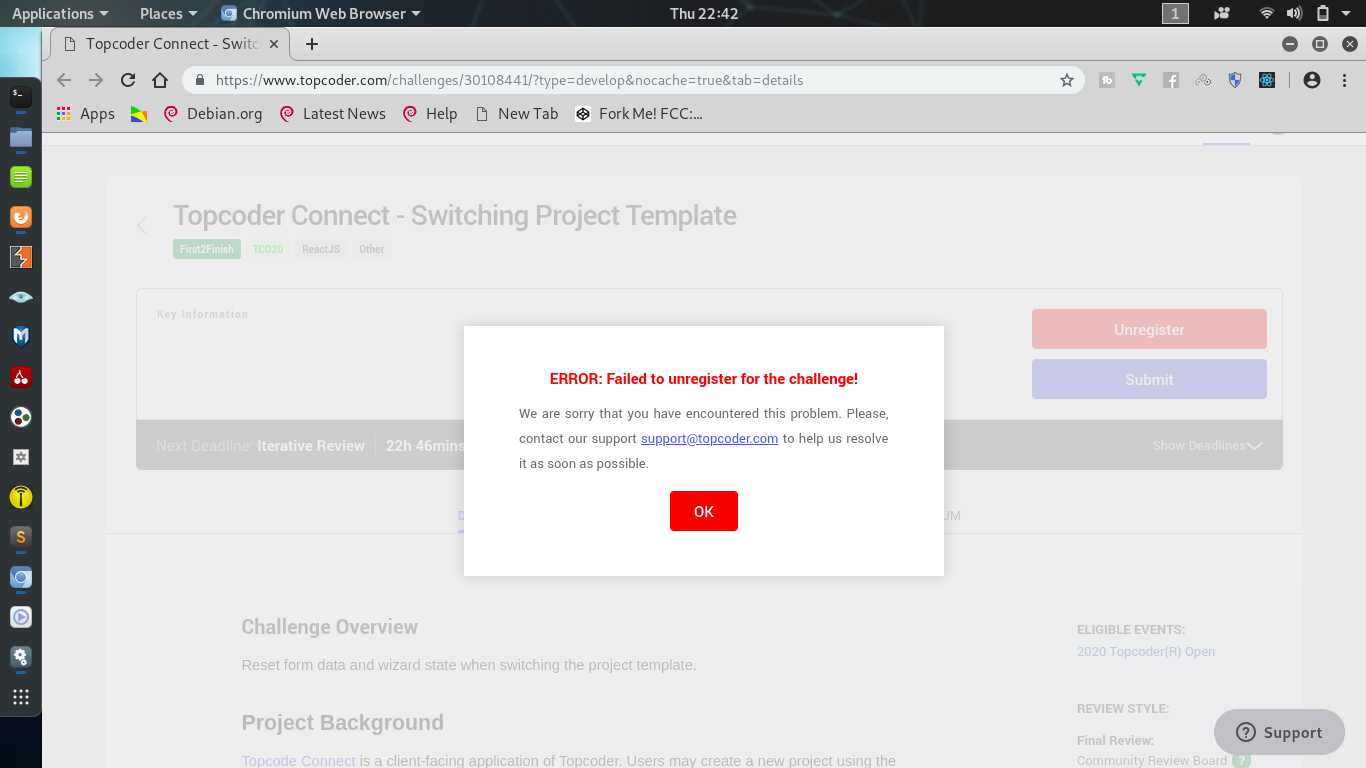This screenshot has width=1366, height=768.
Task: Open CherryTree red cherries icon in dock
Action: [21, 377]
